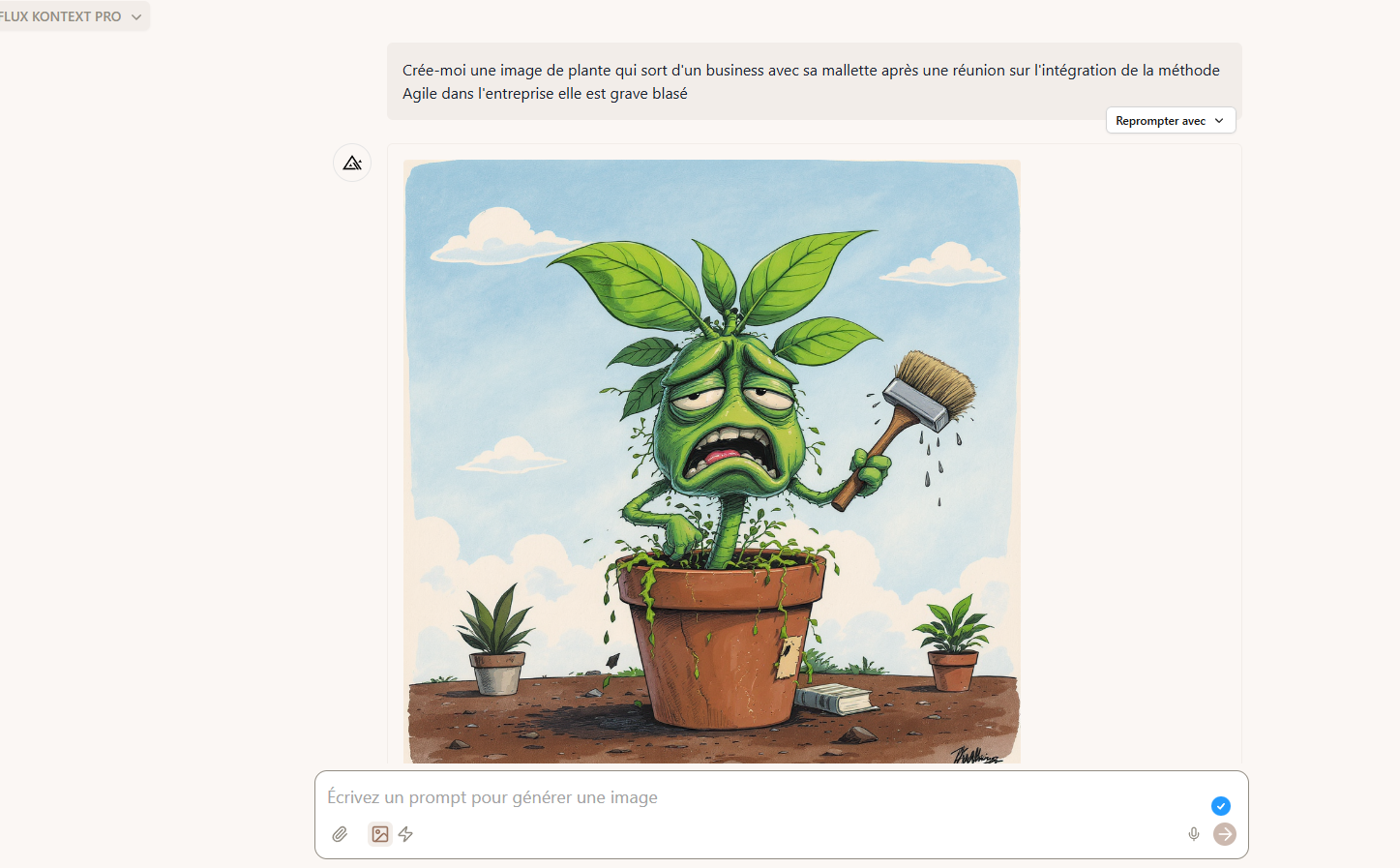Expand the chevron beside FLUX KONTEXT PRO
Screen dimensions: 1400x868
136,16
